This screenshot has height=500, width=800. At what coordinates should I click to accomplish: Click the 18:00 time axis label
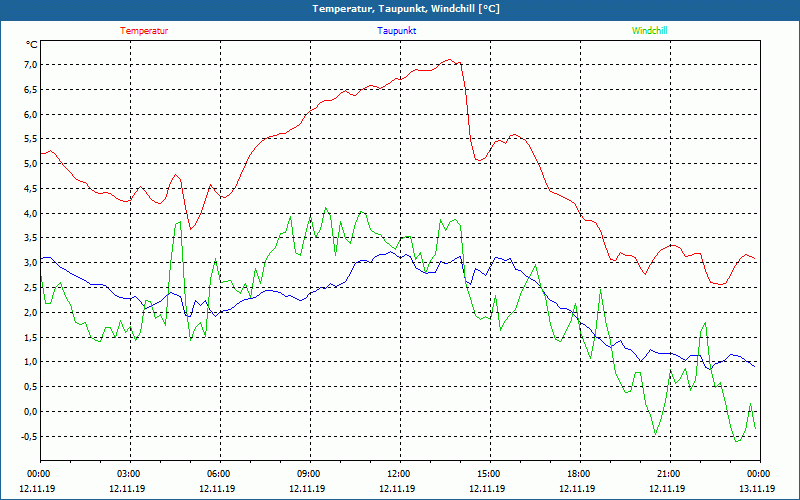(578, 474)
